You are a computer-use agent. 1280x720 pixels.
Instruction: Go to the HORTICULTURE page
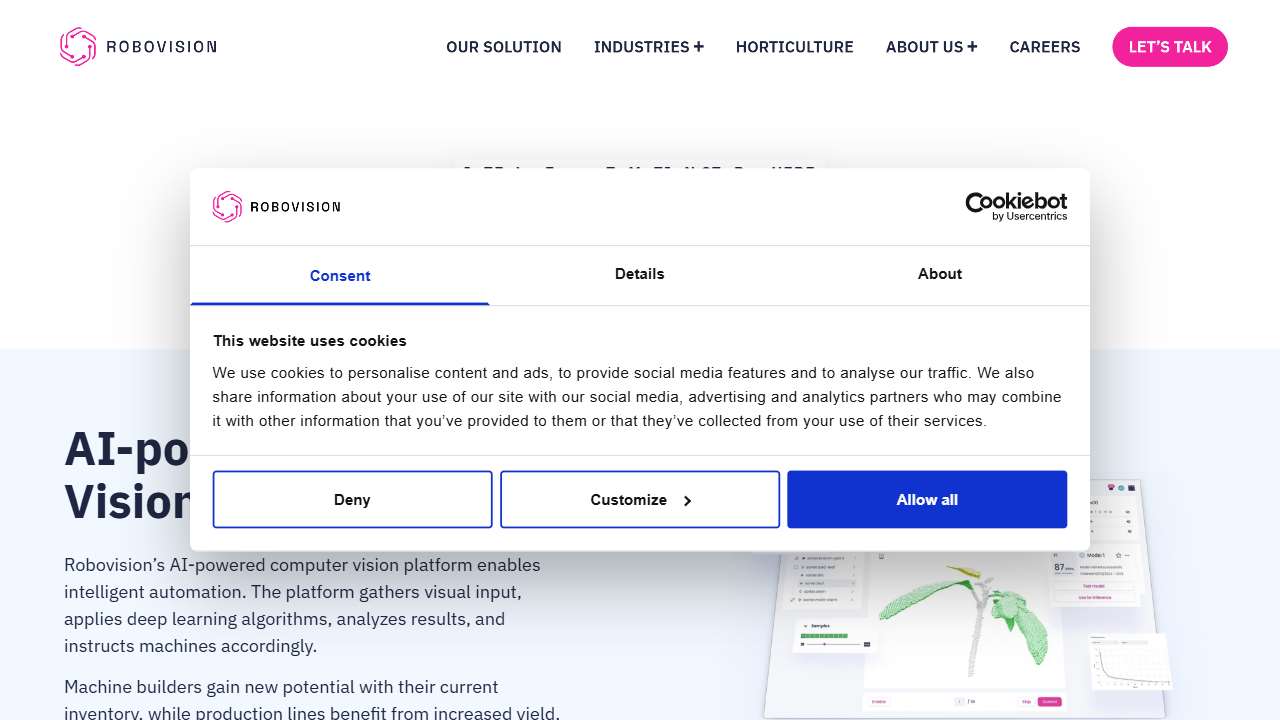click(x=794, y=47)
